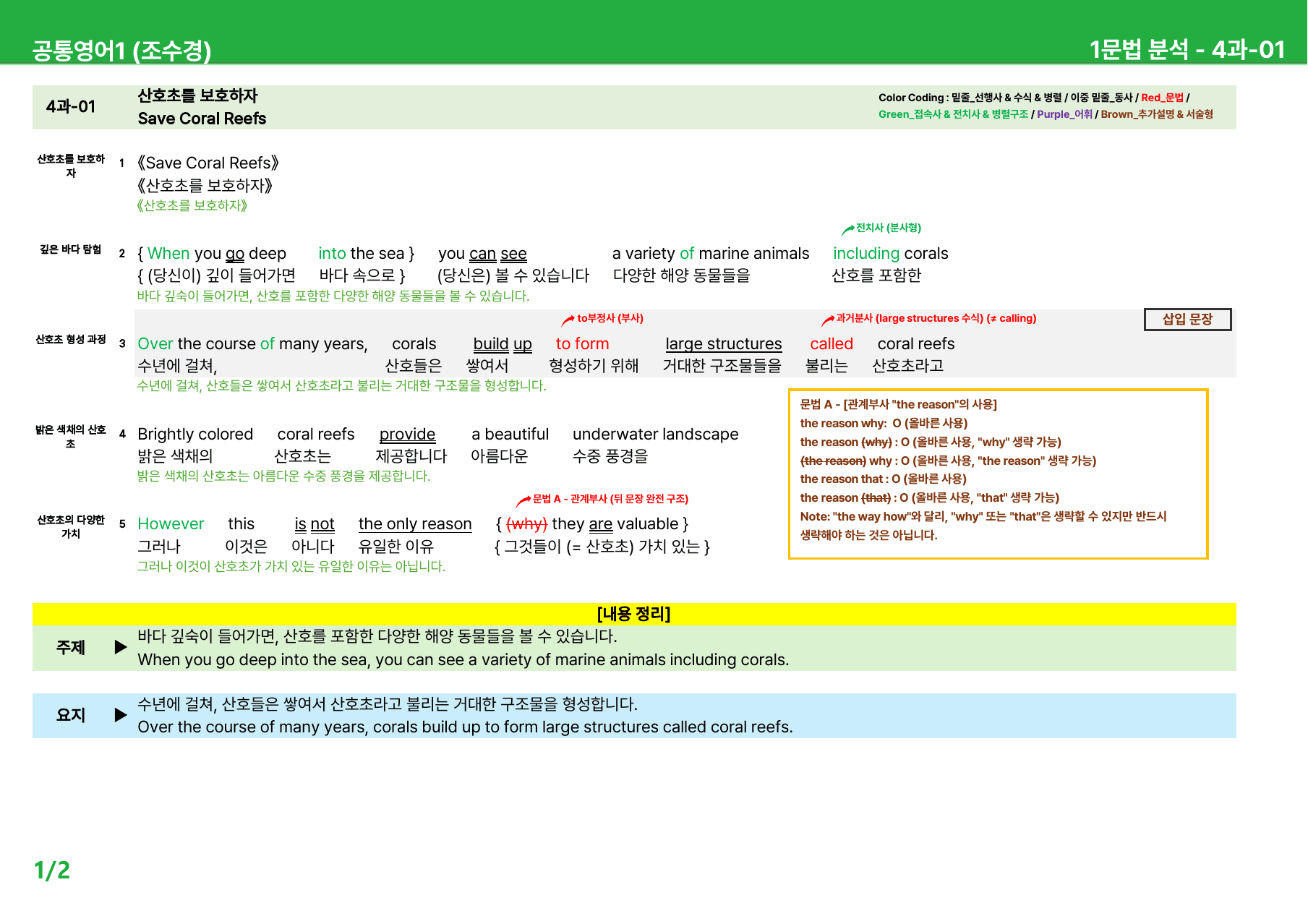Click the page number 1/2
This screenshot has width=1308, height=924.
pos(52,870)
